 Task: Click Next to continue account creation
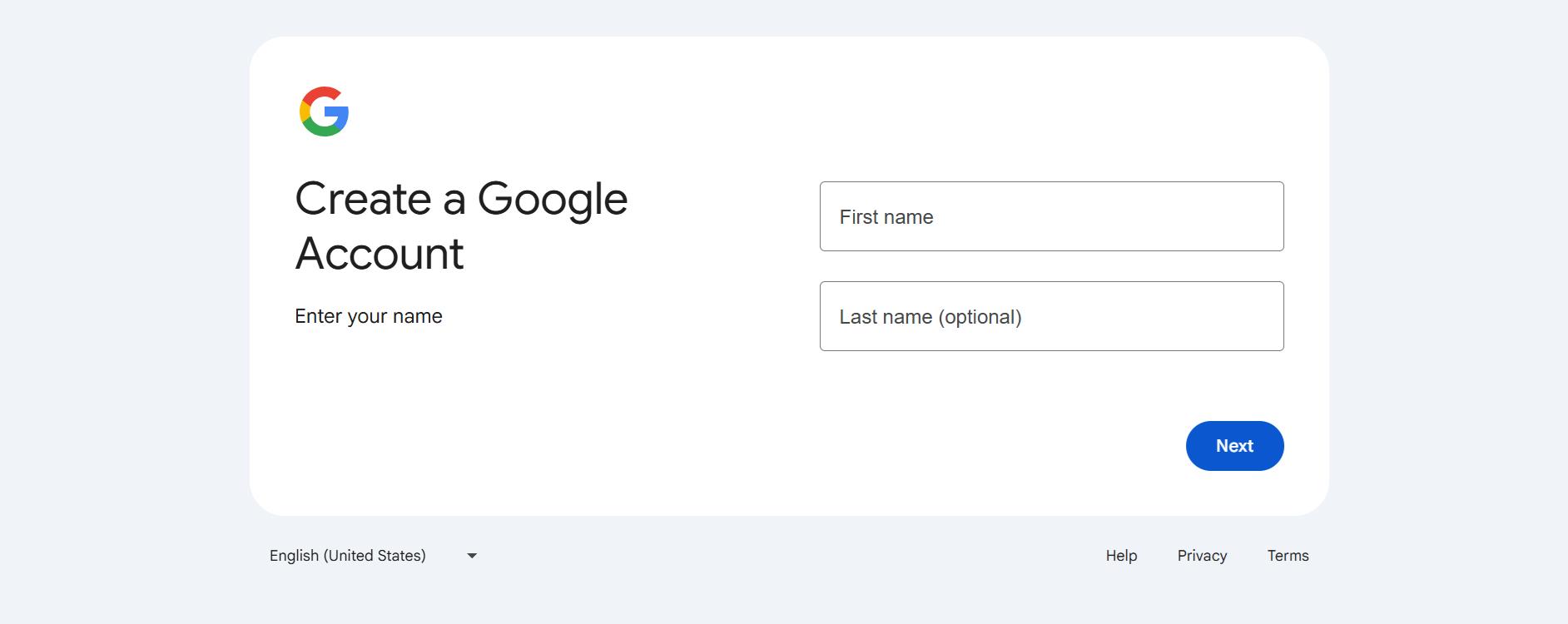coord(1234,446)
